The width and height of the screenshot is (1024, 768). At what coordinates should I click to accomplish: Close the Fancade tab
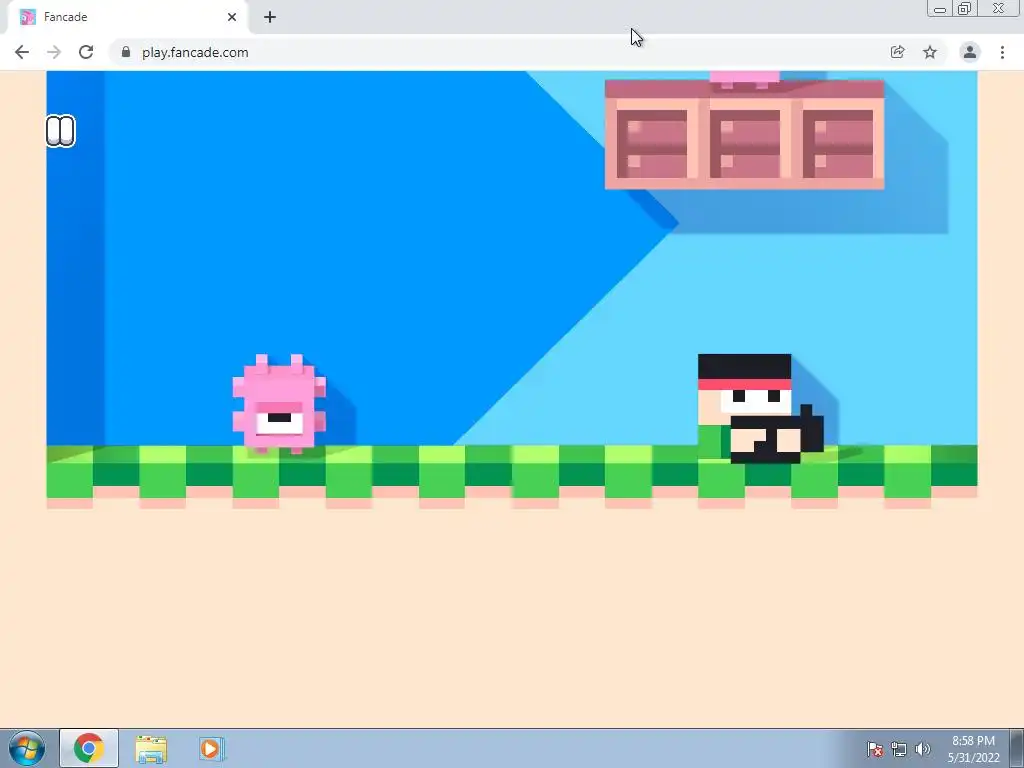point(232,17)
